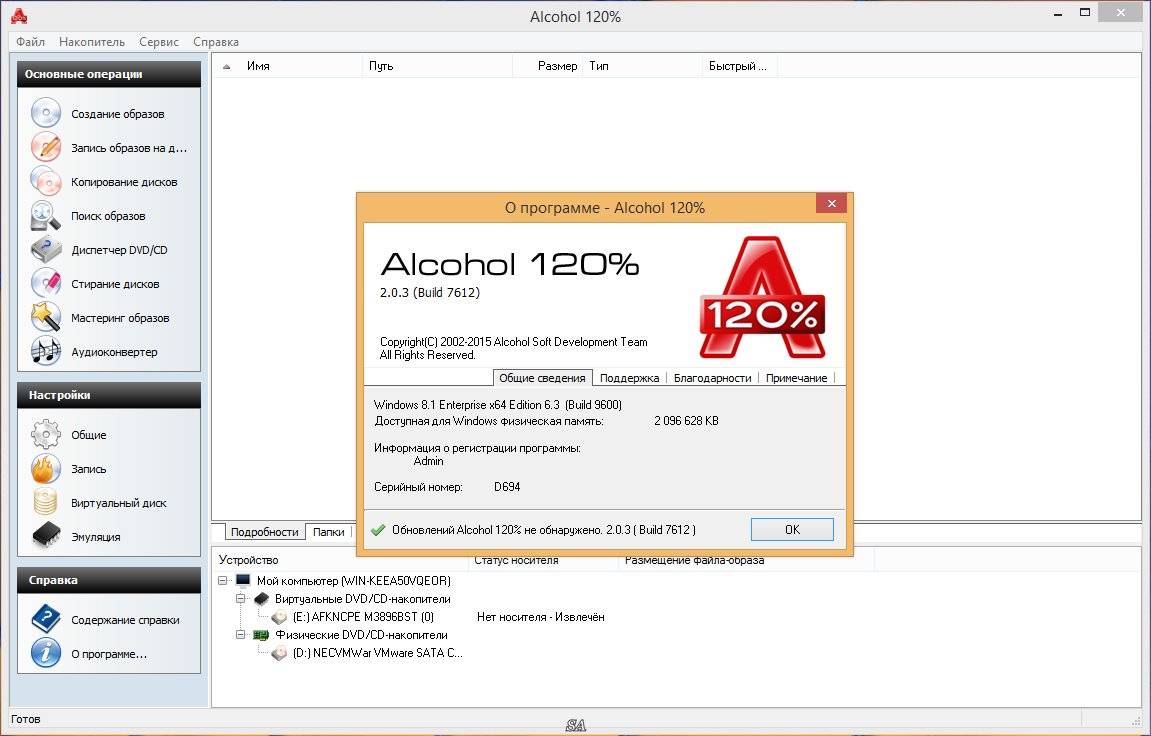Open the Сервис menu
This screenshot has width=1151, height=736.
(x=159, y=42)
